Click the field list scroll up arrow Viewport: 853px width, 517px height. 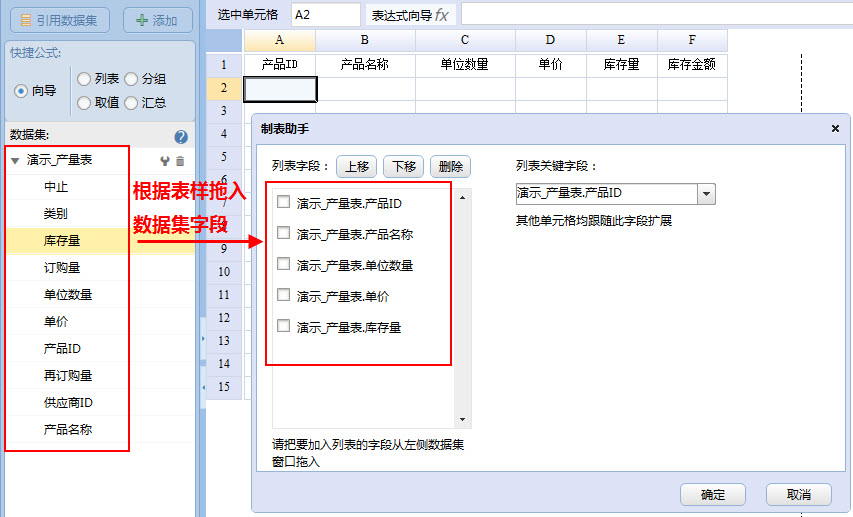click(x=462, y=198)
